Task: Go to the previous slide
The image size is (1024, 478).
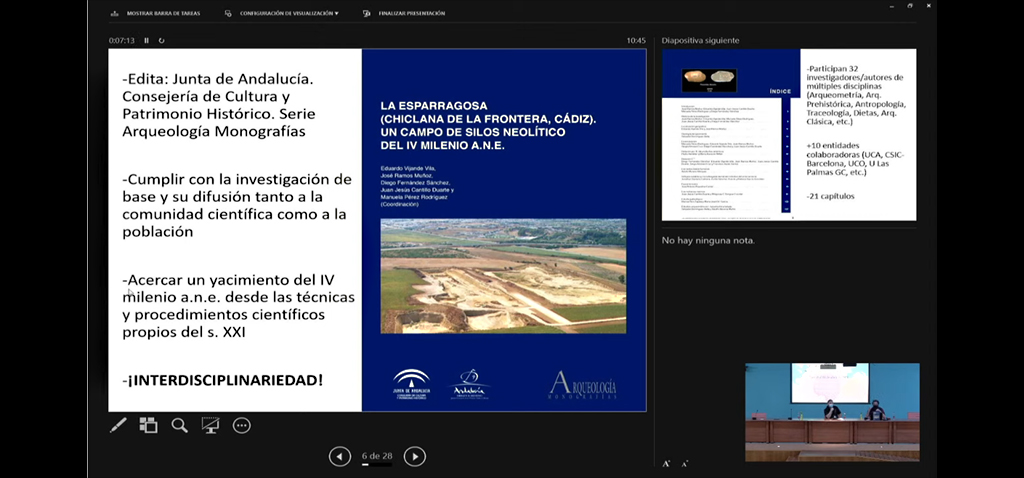Action: 340,456
